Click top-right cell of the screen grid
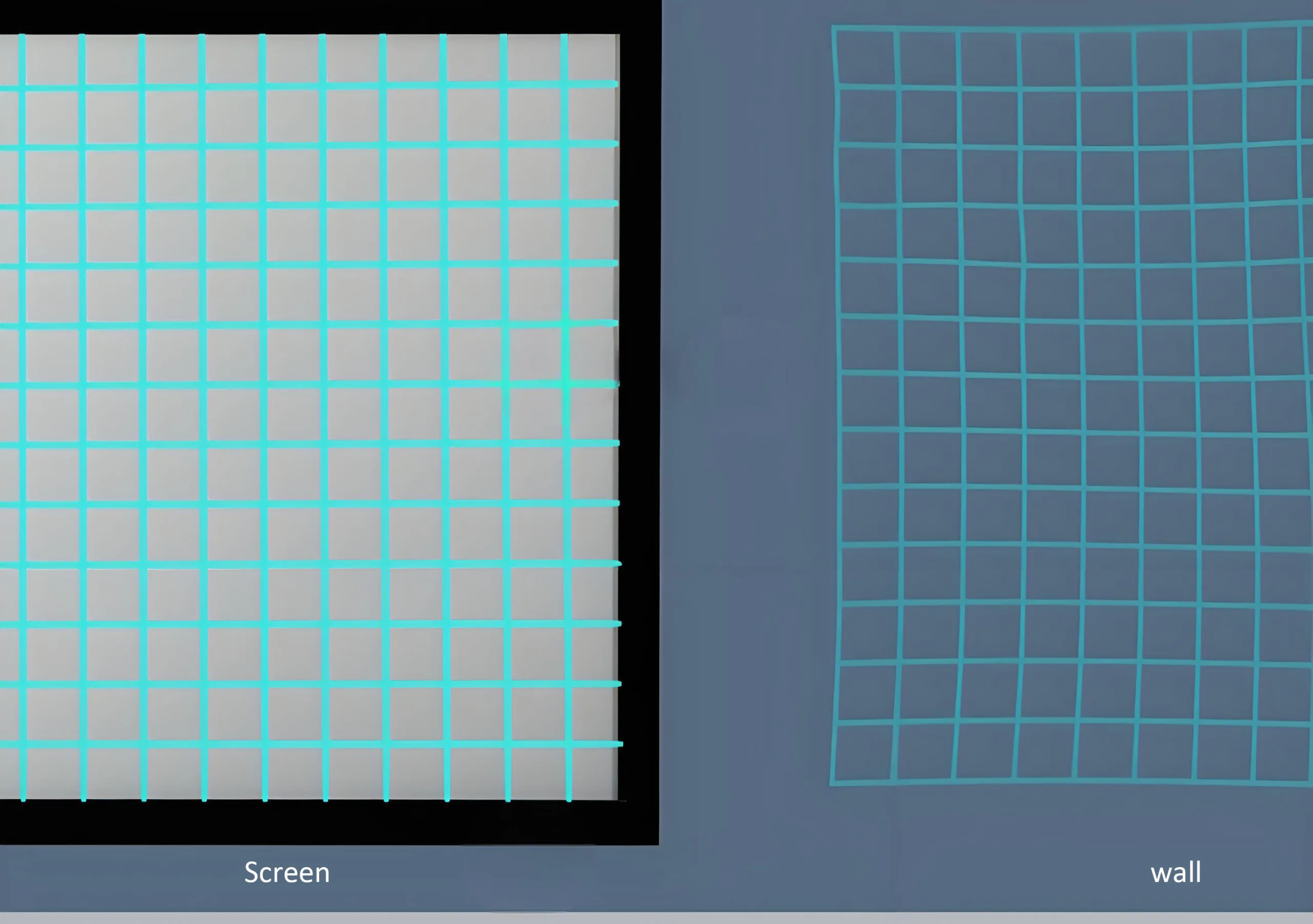 click(593, 58)
